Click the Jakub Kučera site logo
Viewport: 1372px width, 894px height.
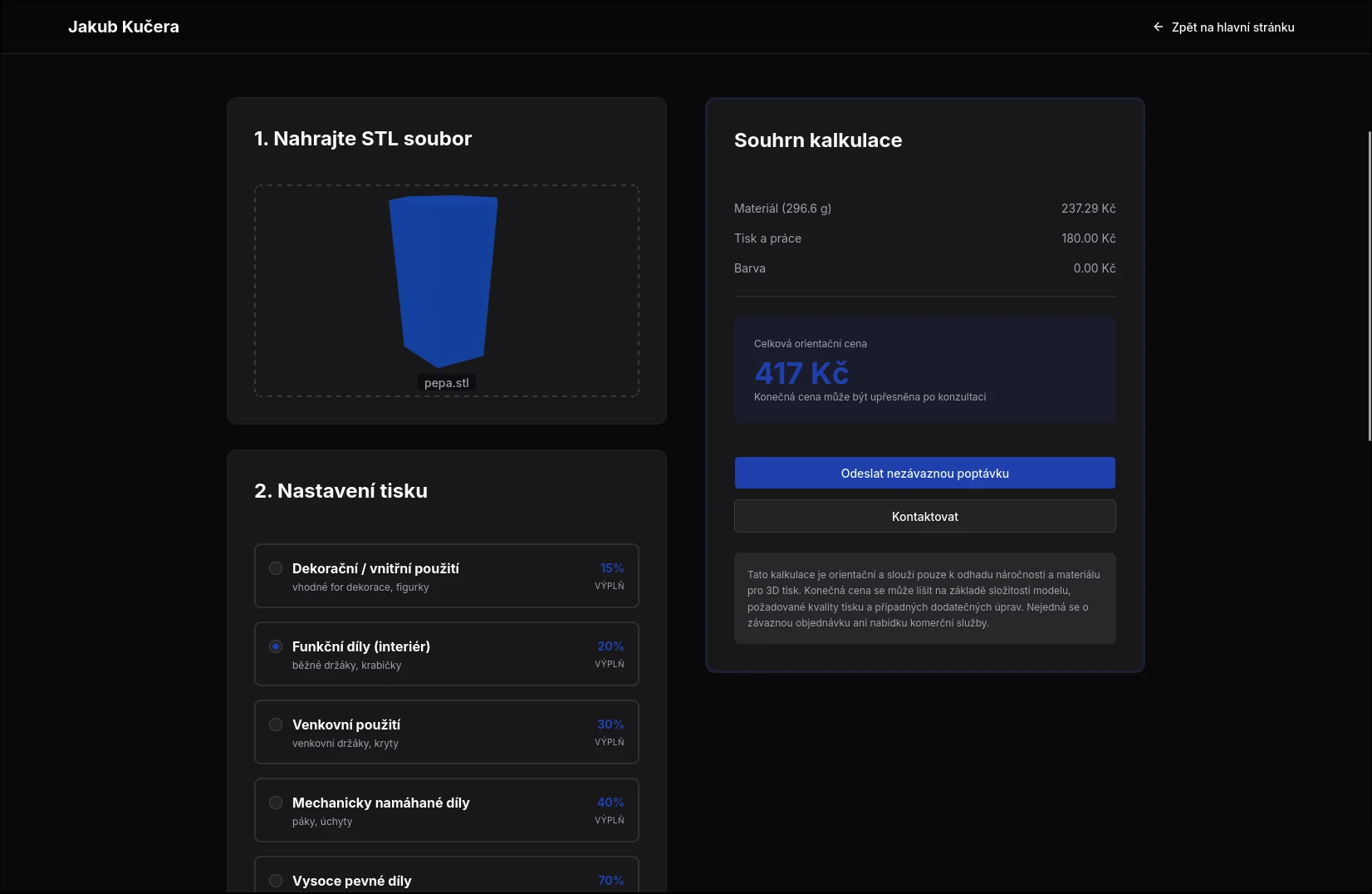tap(124, 27)
